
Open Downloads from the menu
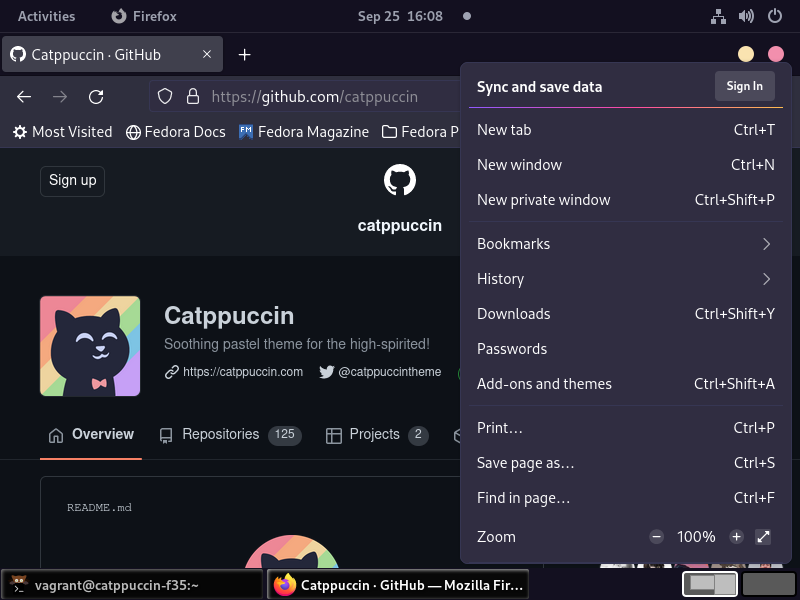(x=626, y=314)
